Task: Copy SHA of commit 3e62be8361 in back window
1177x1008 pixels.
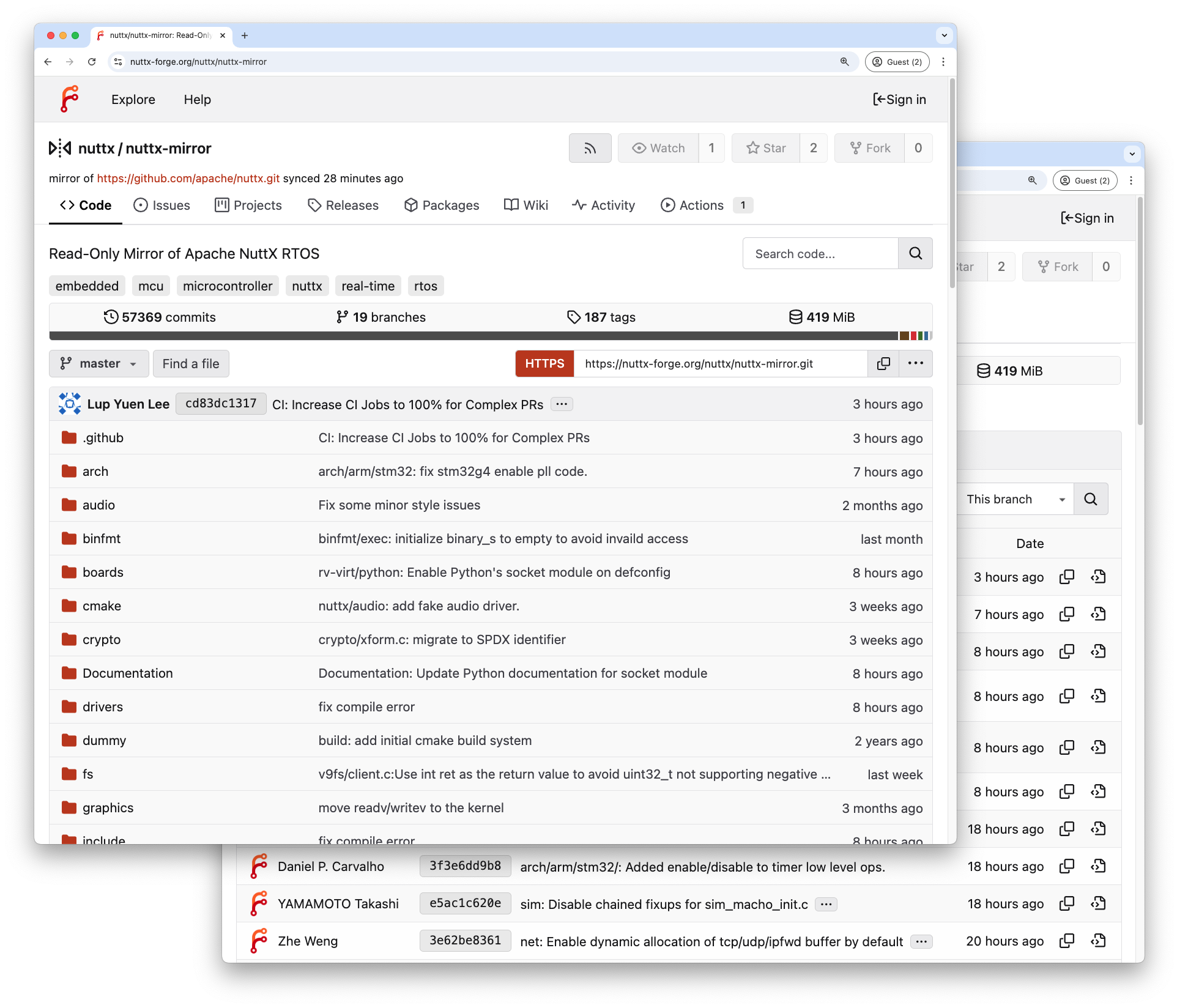Action: coord(1067,941)
